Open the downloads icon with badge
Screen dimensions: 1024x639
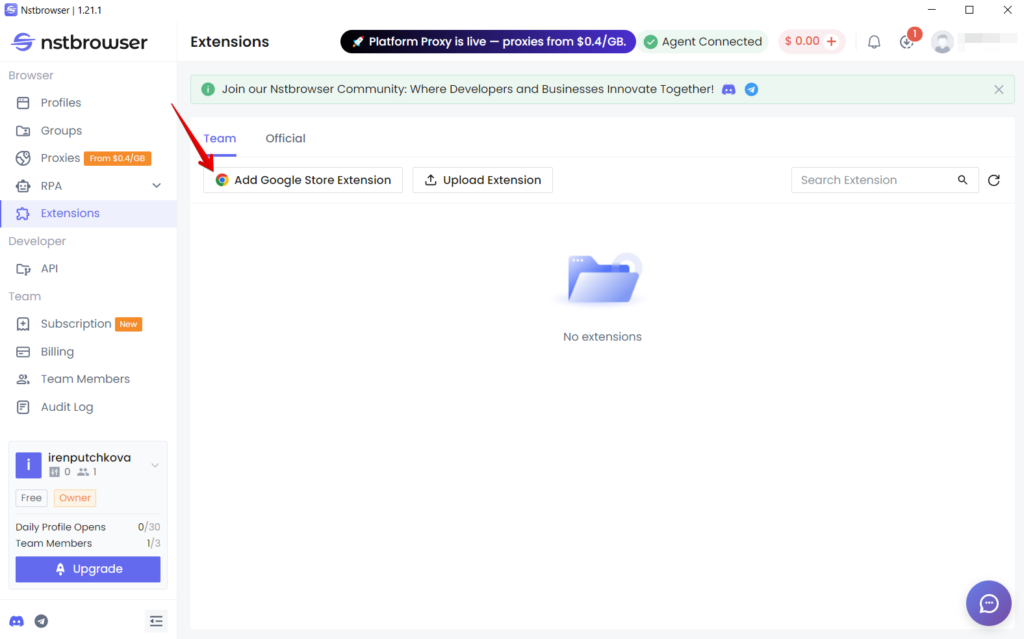click(x=906, y=42)
